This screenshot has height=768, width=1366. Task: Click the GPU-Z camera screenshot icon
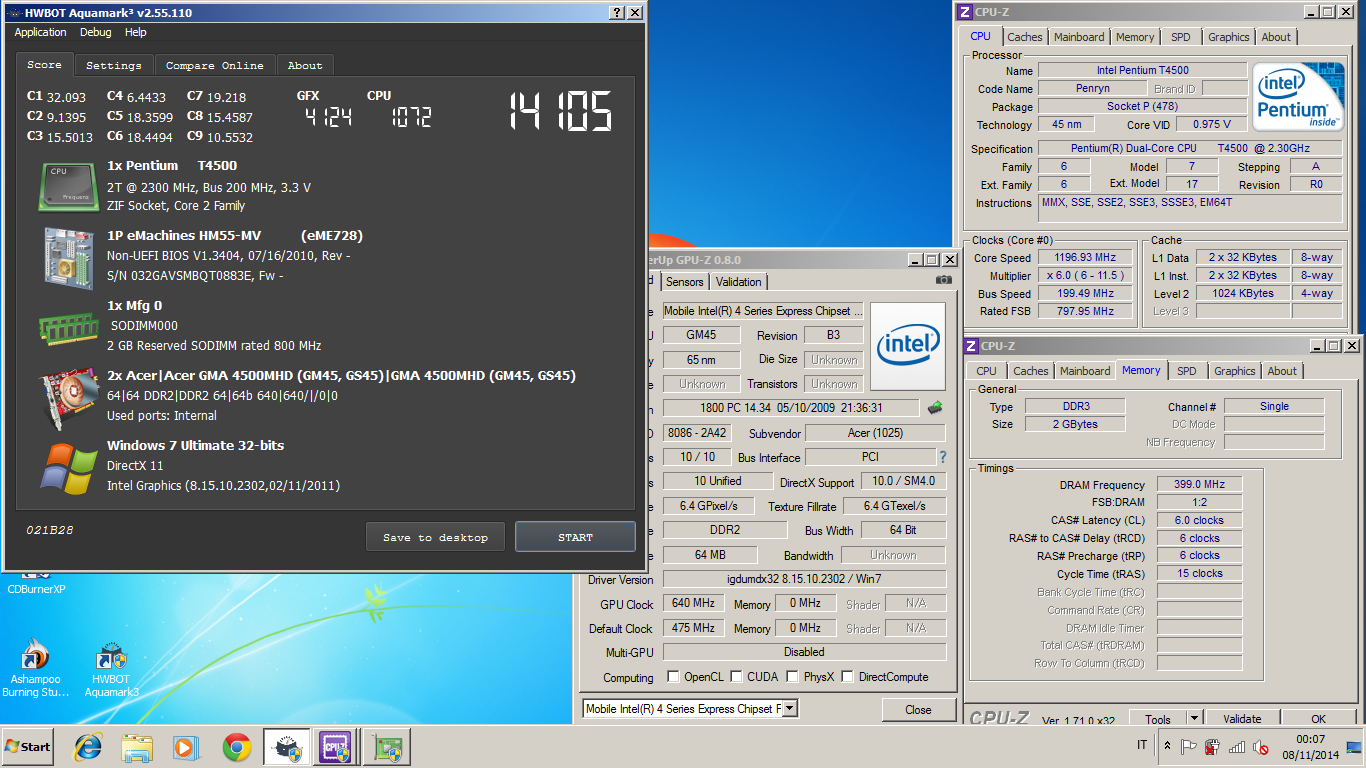943,281
